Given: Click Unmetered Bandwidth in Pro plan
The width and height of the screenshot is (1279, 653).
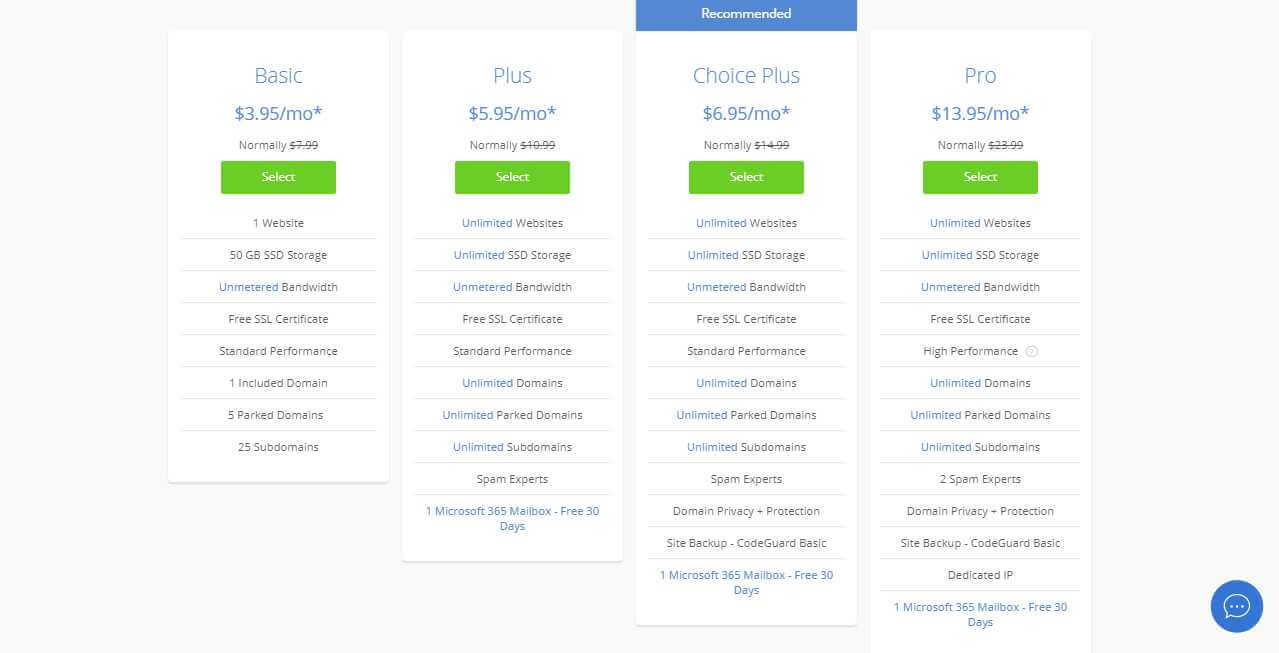Looking at the screenshot, I should pyautogui.click(x=980, y=287).
